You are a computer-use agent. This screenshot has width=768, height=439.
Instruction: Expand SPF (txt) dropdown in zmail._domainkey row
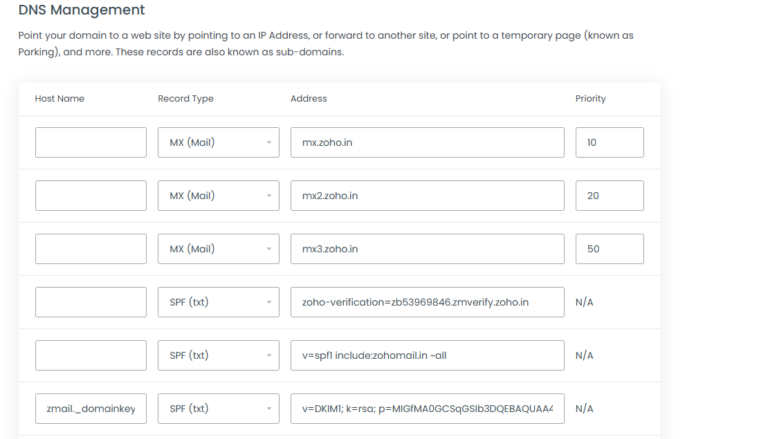(218, 408)
